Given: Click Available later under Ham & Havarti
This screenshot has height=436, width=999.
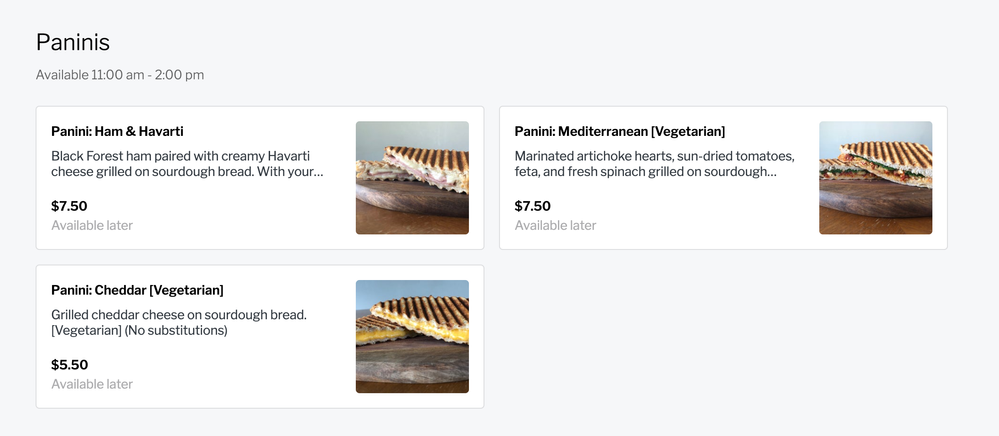Looking at the screenshot, I should pyautogui.click(x=92, y=225).
